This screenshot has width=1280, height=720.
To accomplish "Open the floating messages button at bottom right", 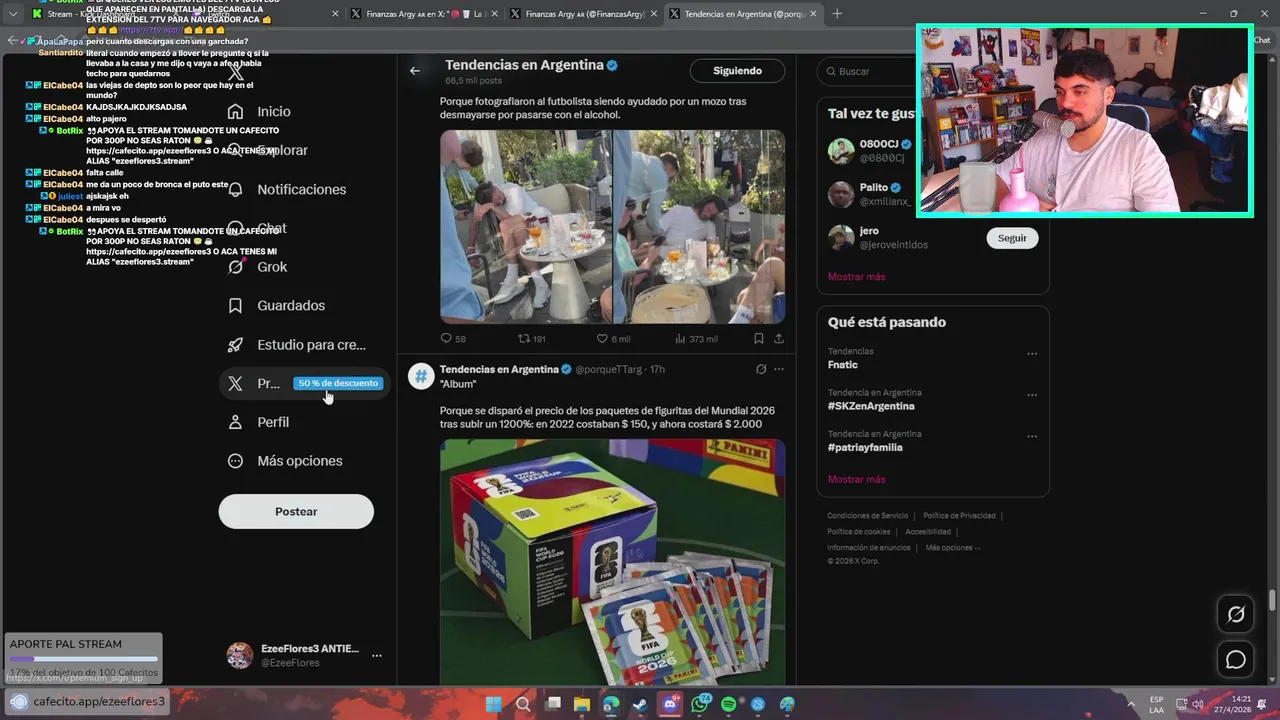I will click(1236, 660).
